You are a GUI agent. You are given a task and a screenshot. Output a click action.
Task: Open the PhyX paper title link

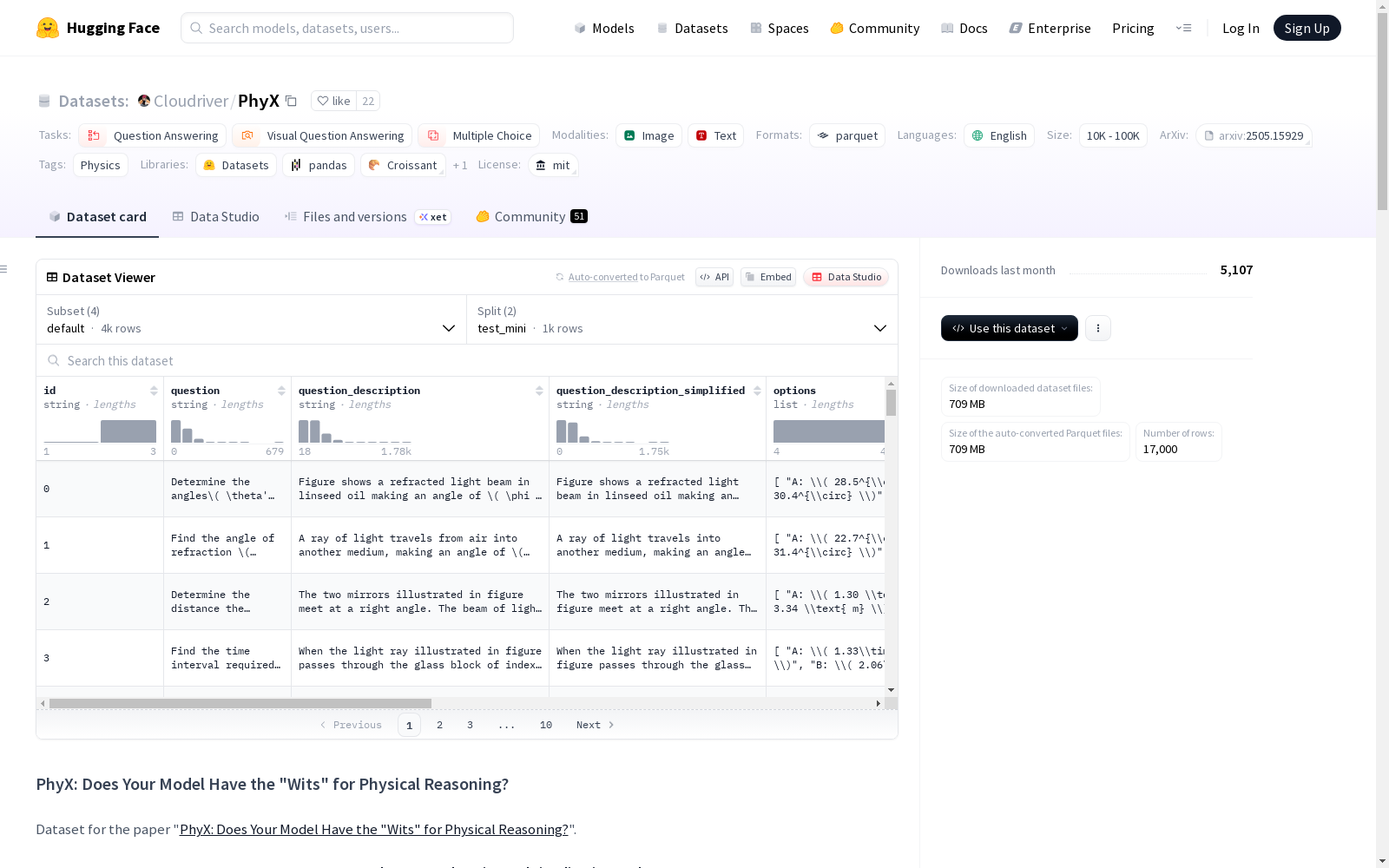tap(374, 829)
